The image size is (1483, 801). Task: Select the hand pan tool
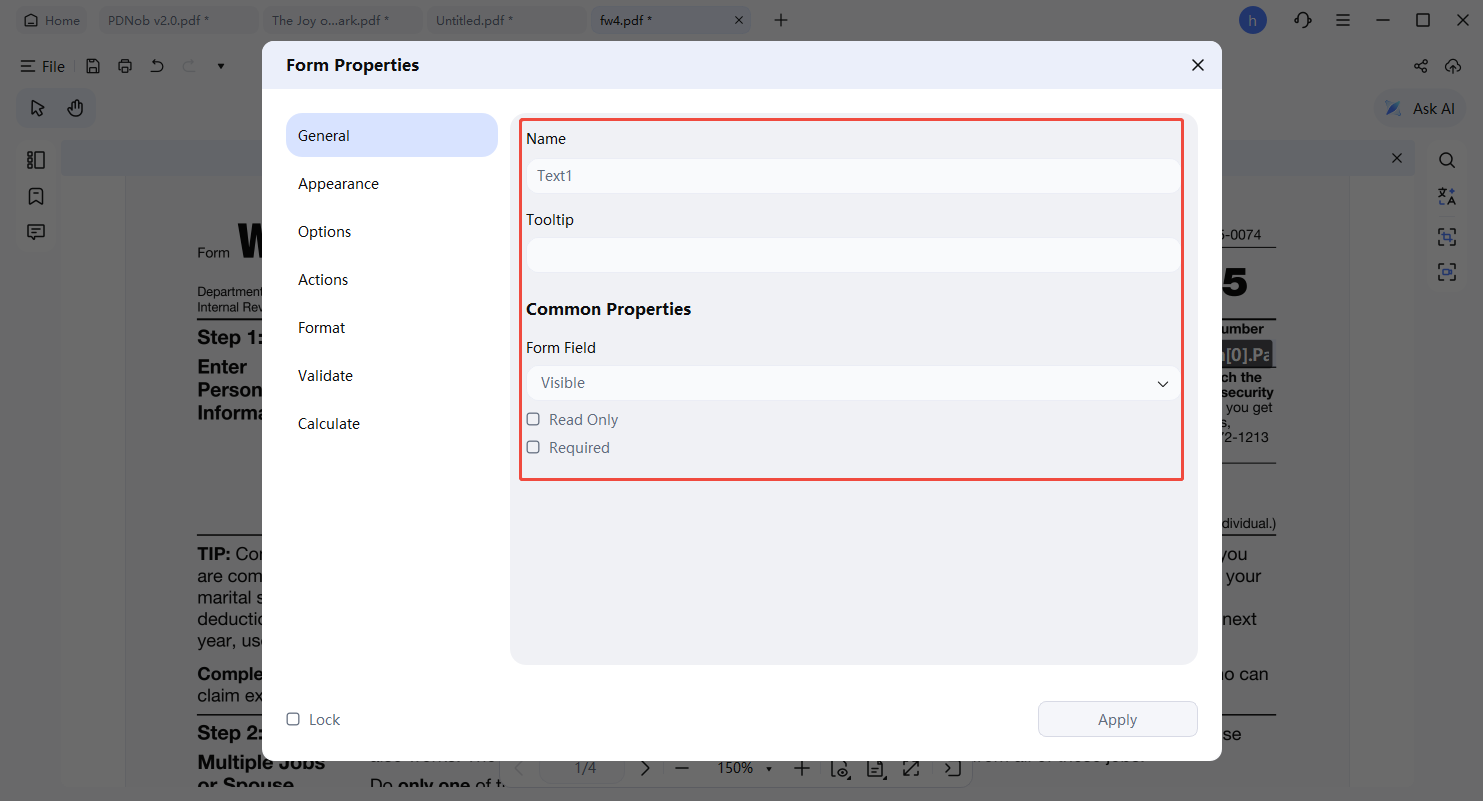pyautogui.click(x=77, y=107)
